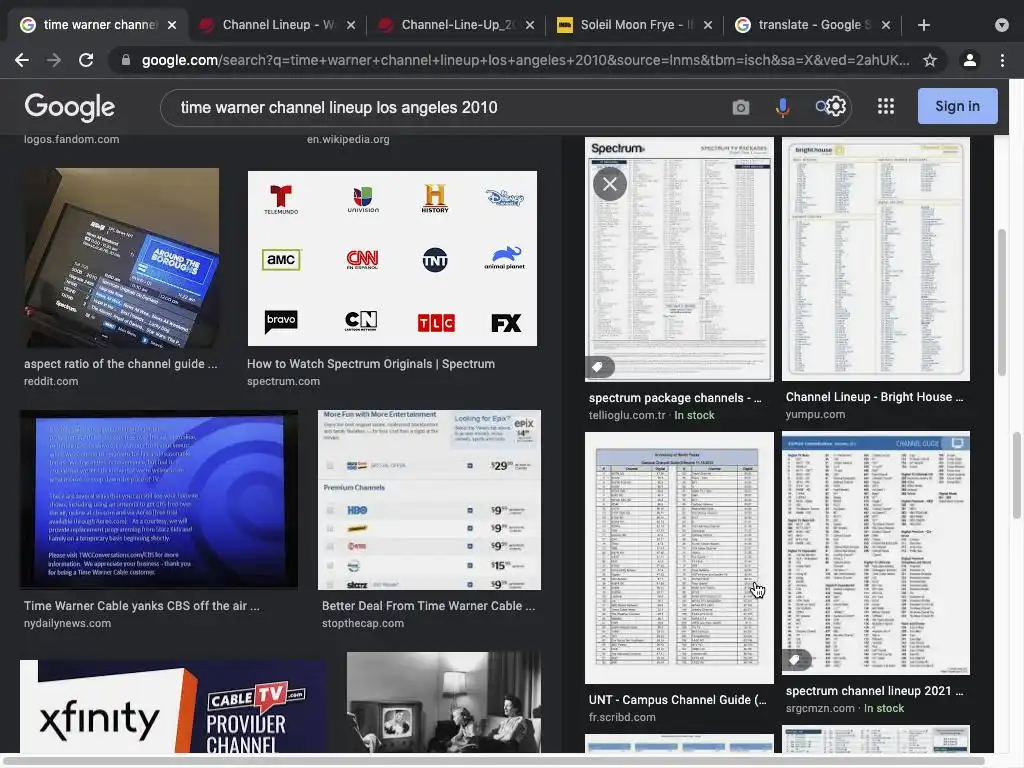Screen dimensions: 1024x768
Task: Open the Google apps grid
Action: (x=886, y=106)
